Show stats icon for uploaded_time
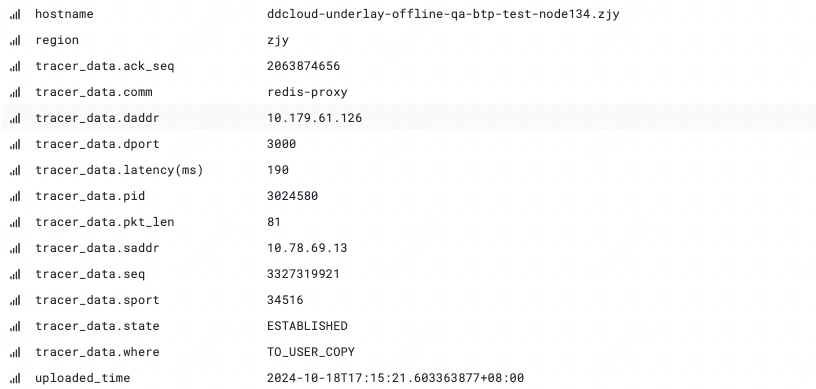This screenshot has height=389, width=816. pos(15,379)
